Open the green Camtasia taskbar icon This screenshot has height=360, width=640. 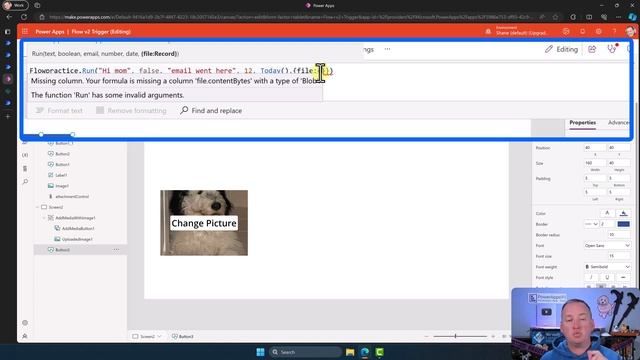click(x=380, y=352)
